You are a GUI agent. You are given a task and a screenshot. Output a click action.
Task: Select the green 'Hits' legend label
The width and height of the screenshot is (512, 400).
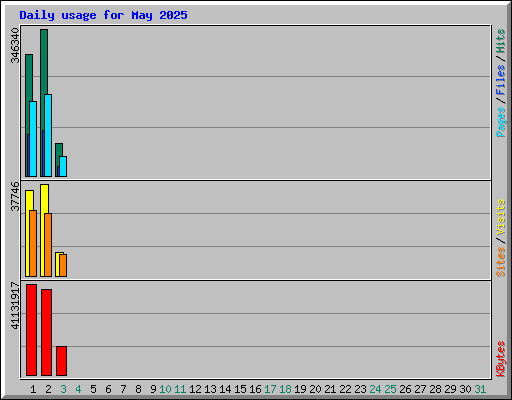pyautogui.click(x=501, y=41)
